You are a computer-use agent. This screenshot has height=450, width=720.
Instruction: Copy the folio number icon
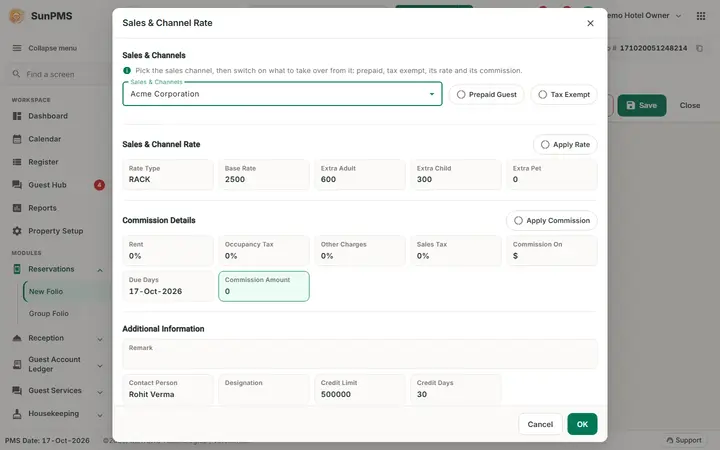coord(699,48)
